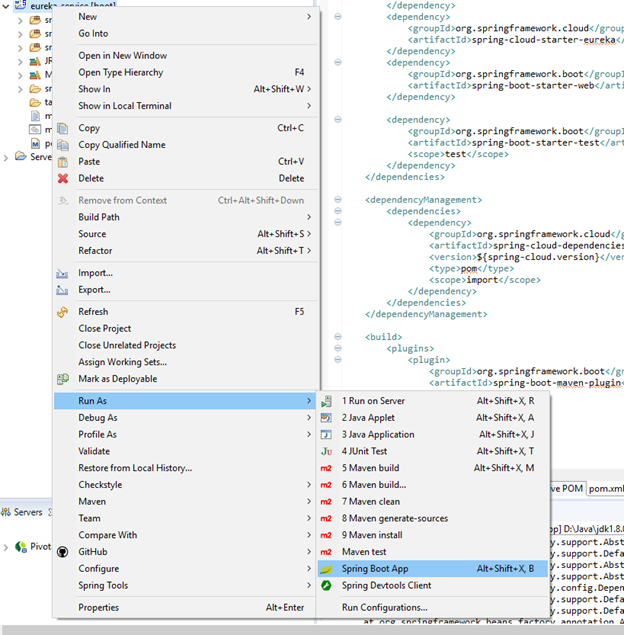Select Properties at menu bottom
This screenshot has width=624, height=635.
pyautogui.click(x=186, y=607)
